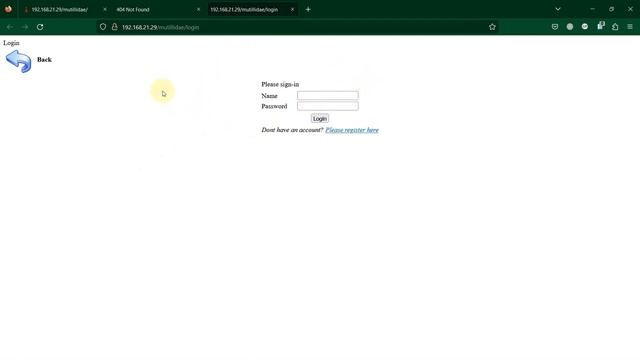Close the 404 Not Found tab
The height and width of the screenshot is (360, 640).
pyautogui.click(x=199, y=9)
